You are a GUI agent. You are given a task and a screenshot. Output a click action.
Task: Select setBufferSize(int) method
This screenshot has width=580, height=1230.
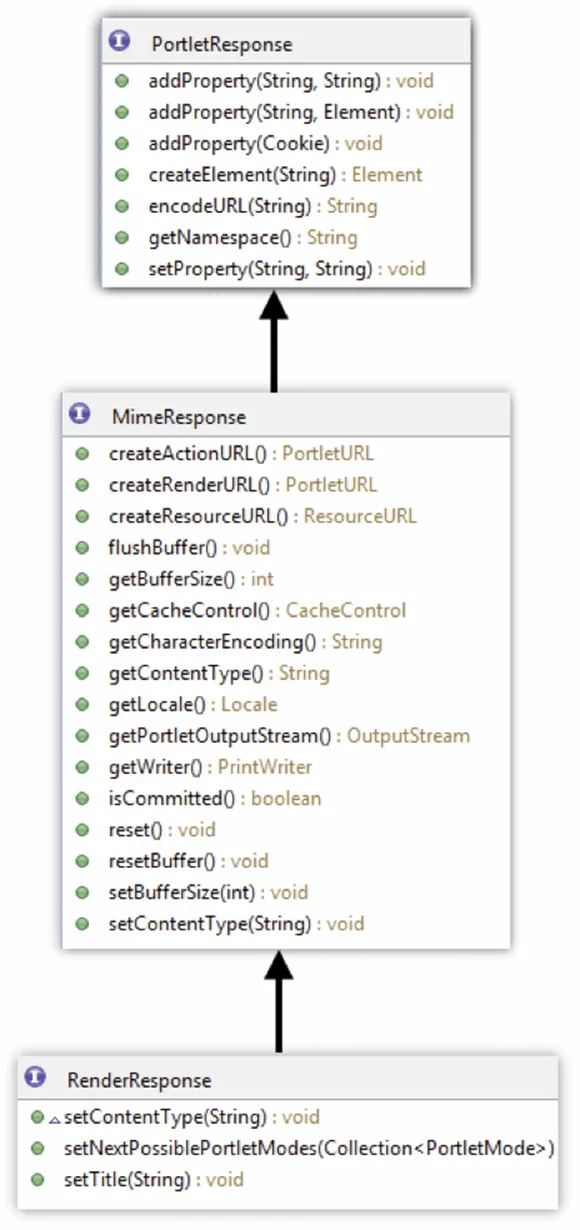click(208, 892)
